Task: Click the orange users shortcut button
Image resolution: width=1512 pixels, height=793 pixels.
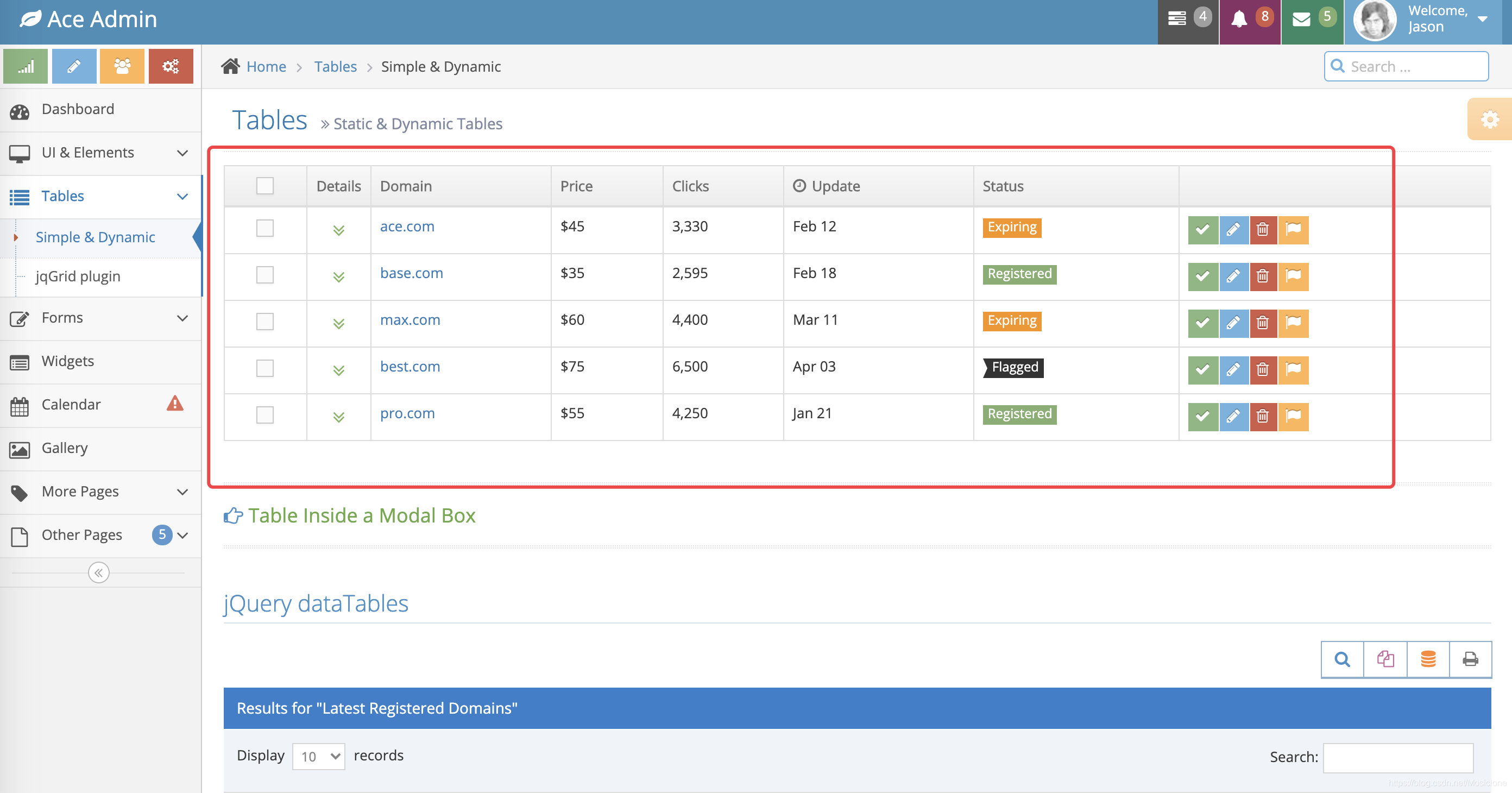Action: (x=122, y=66)
